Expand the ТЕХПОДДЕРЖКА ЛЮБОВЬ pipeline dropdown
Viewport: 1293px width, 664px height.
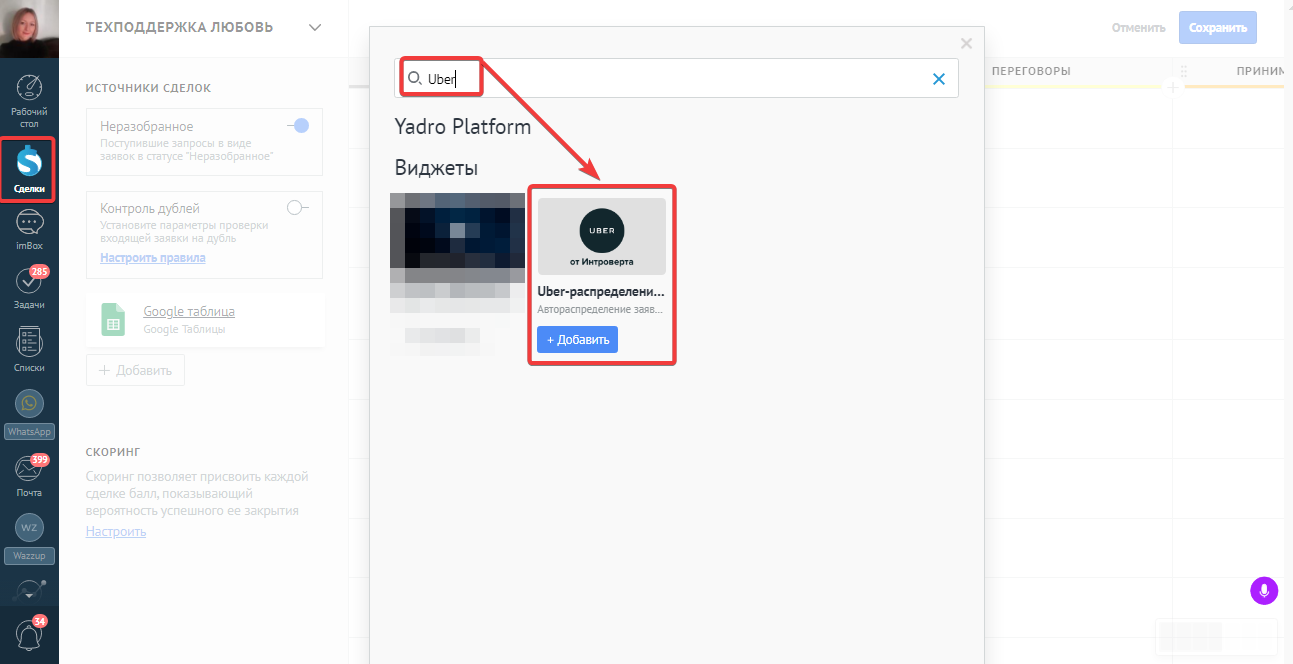point(315,27)
